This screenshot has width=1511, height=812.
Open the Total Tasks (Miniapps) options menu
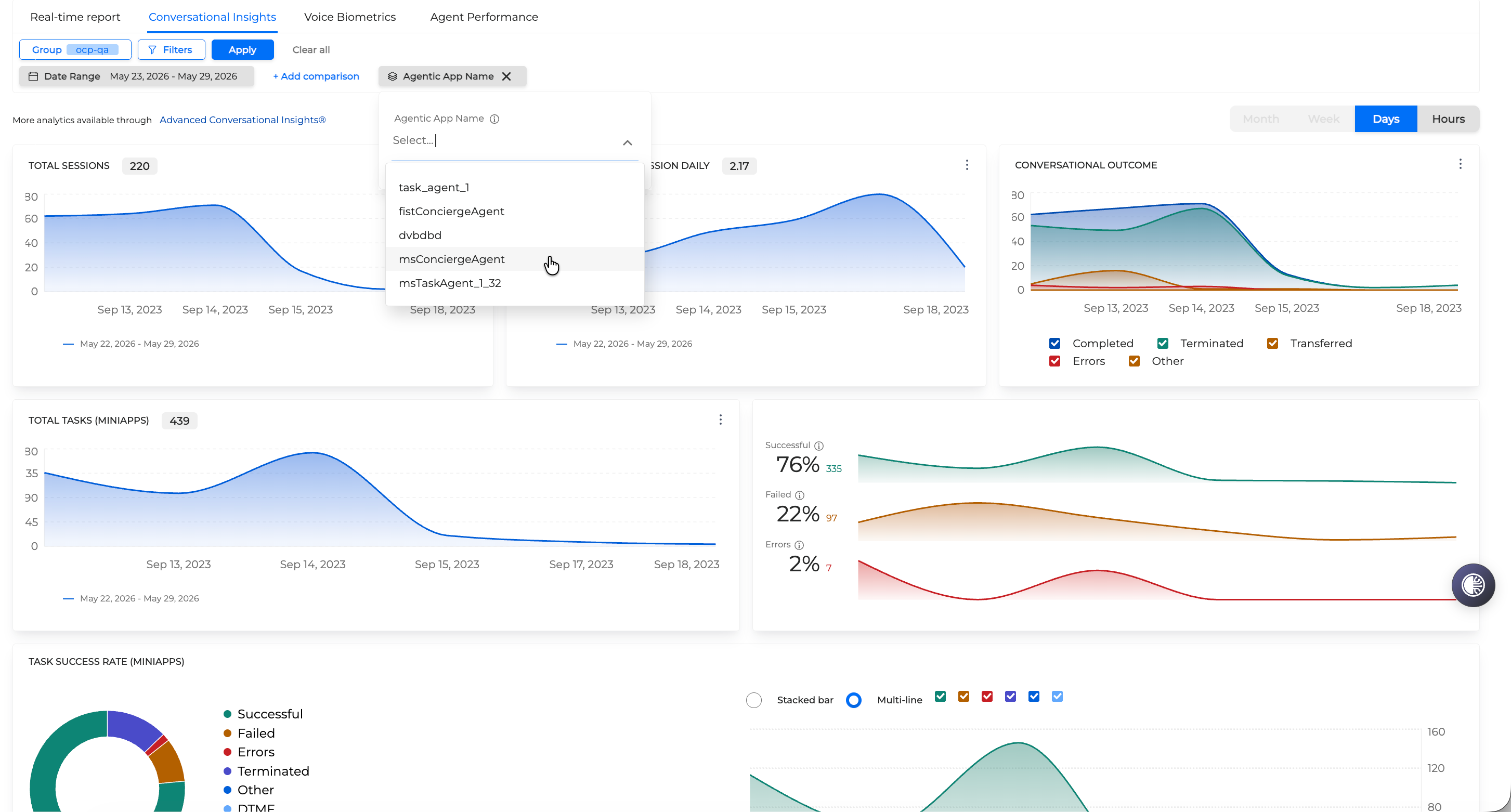pyautogui.click(x=720, y=420)
